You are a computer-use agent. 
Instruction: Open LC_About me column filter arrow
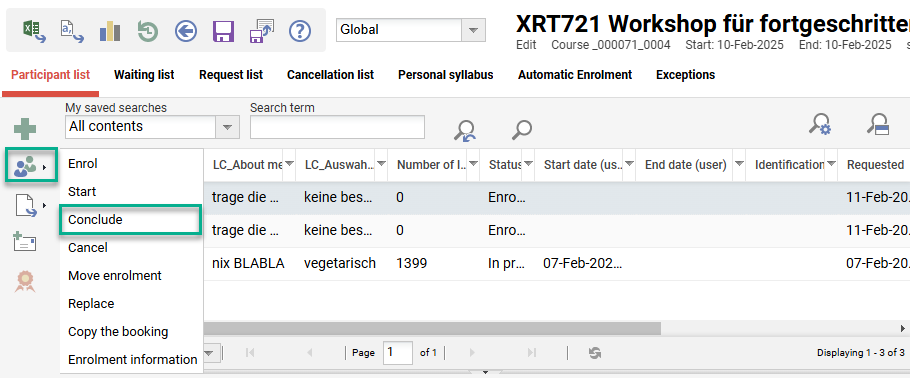pos(288,164)
